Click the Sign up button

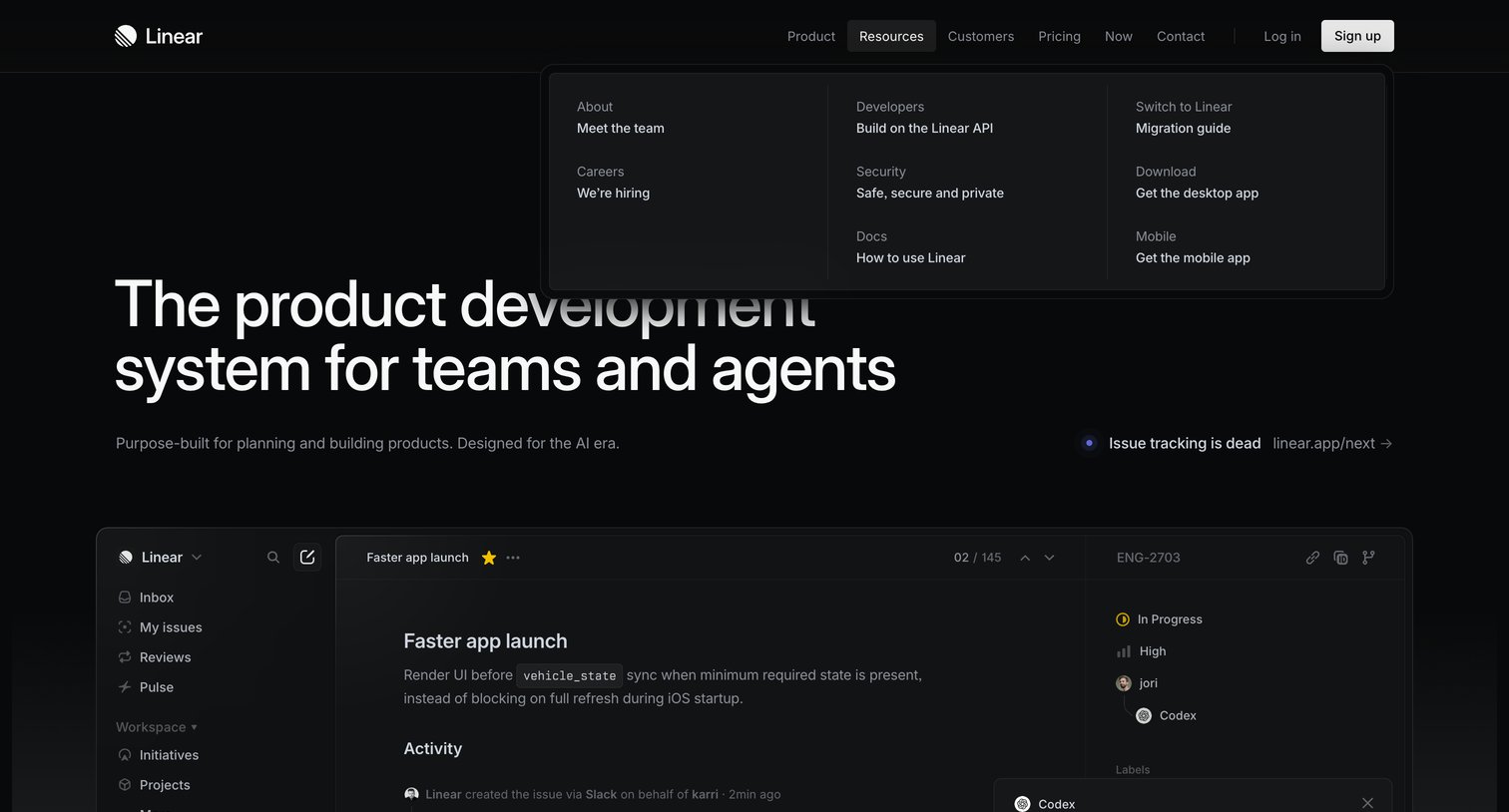pyautogui.click(x=1357, y=36)
